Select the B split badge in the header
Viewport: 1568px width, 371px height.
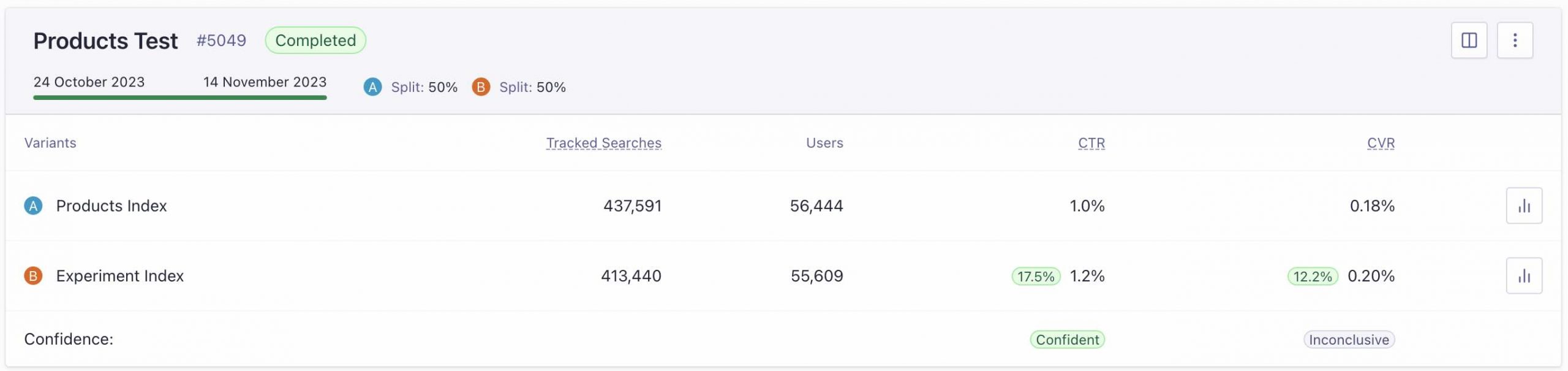[x=482, y=86]
